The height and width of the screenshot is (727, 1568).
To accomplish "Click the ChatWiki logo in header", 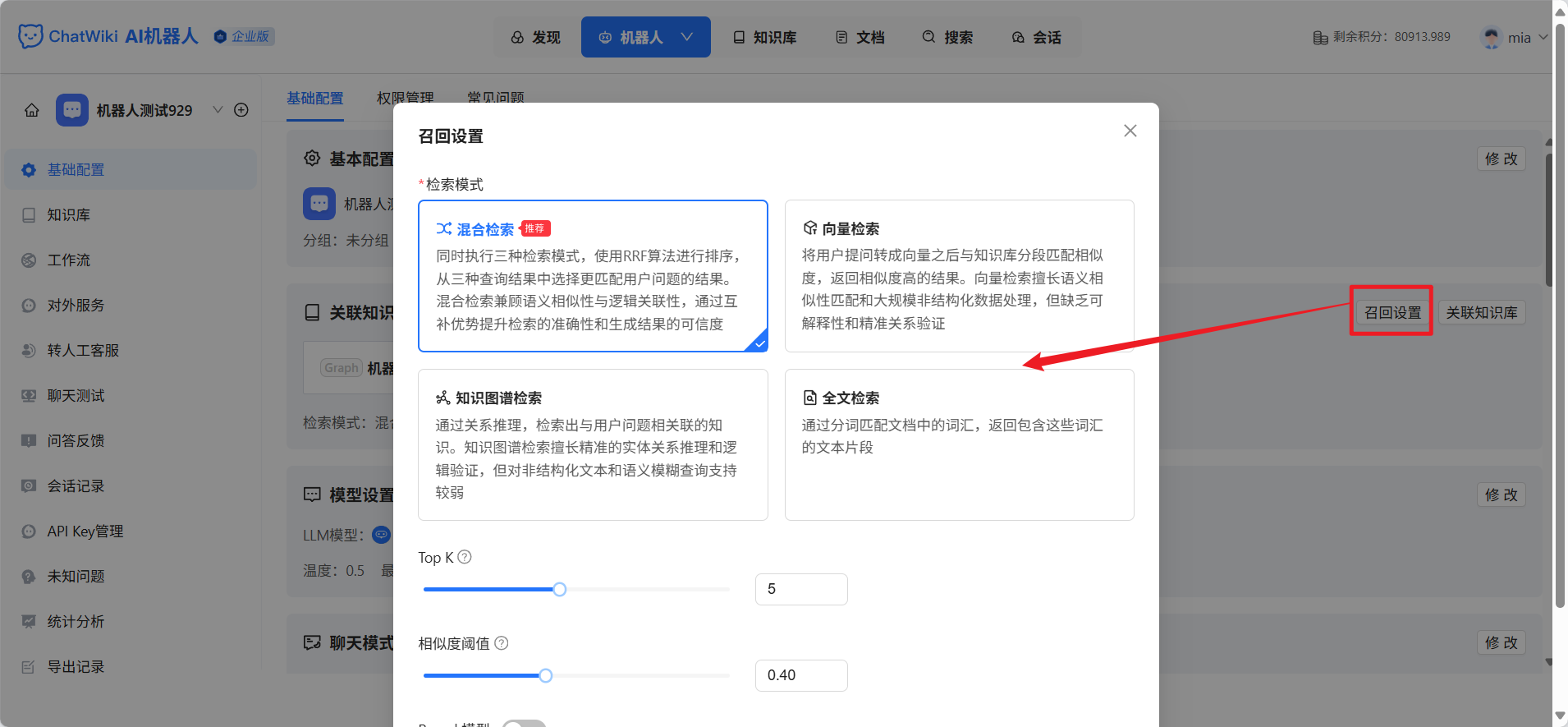I will pyautogui.click(x=108, y=36).
